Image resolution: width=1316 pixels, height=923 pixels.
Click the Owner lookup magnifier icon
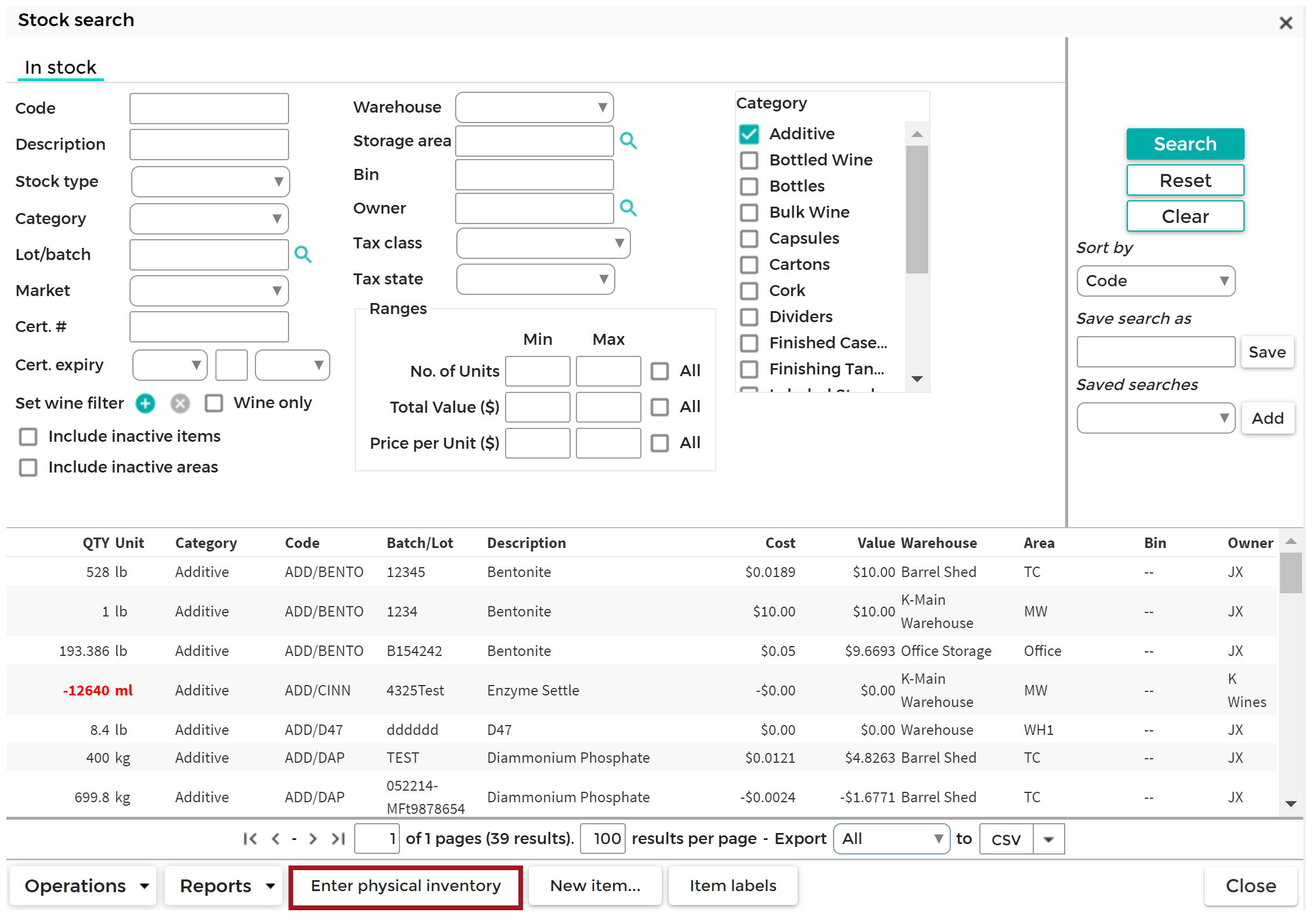click(x=628, y=208)
